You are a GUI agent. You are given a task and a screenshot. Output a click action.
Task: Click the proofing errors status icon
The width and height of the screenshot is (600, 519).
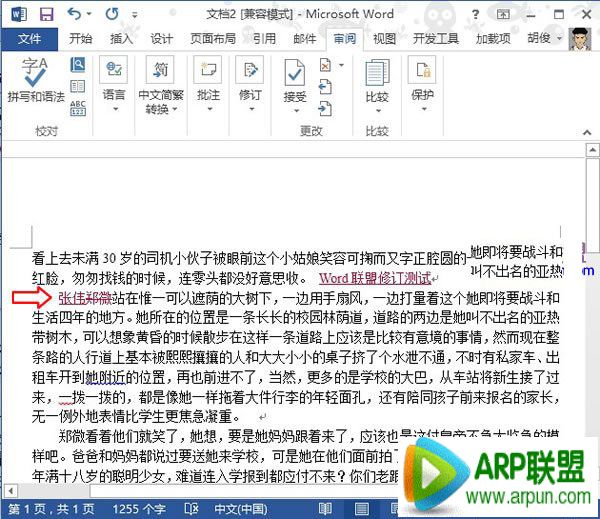point(191,509)
